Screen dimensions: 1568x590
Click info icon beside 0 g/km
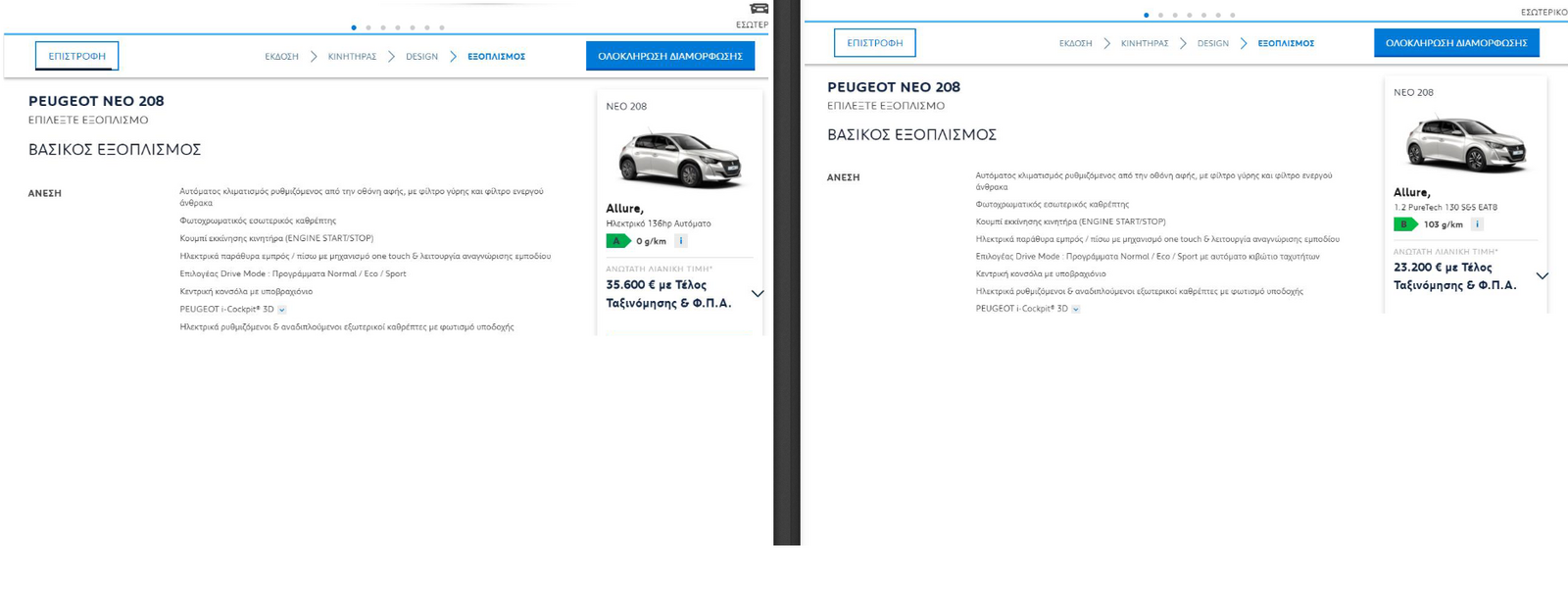(x=681, y=241)
